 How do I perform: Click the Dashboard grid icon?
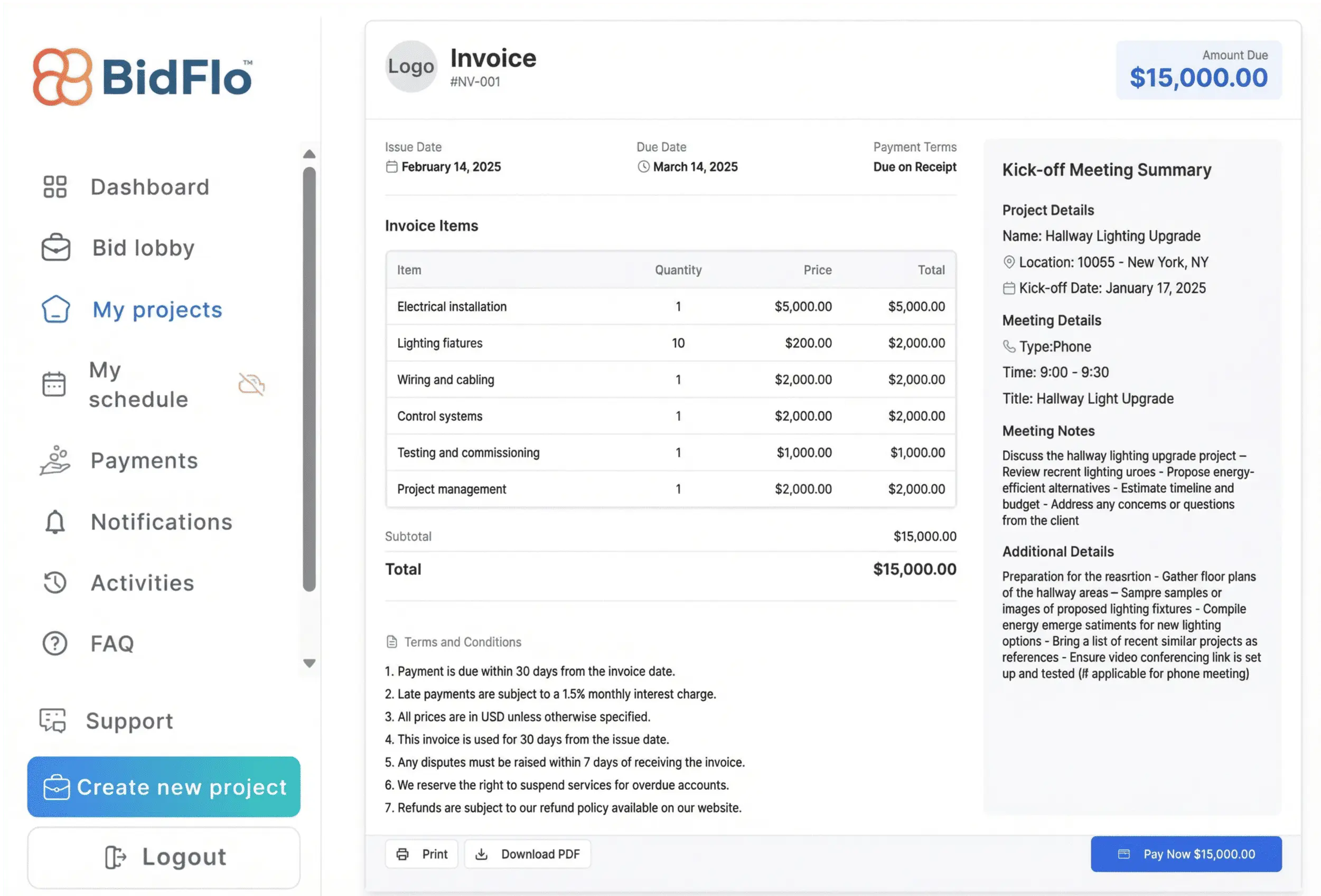point(54,186)
